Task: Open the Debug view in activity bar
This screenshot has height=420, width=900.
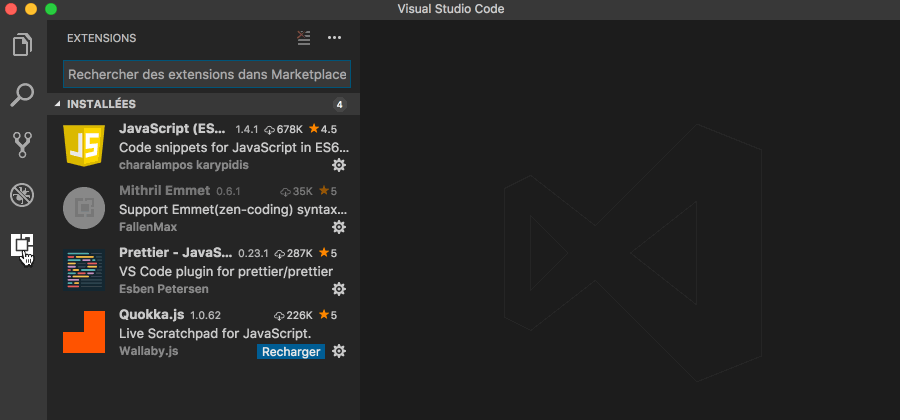Action: pos(22,195)
